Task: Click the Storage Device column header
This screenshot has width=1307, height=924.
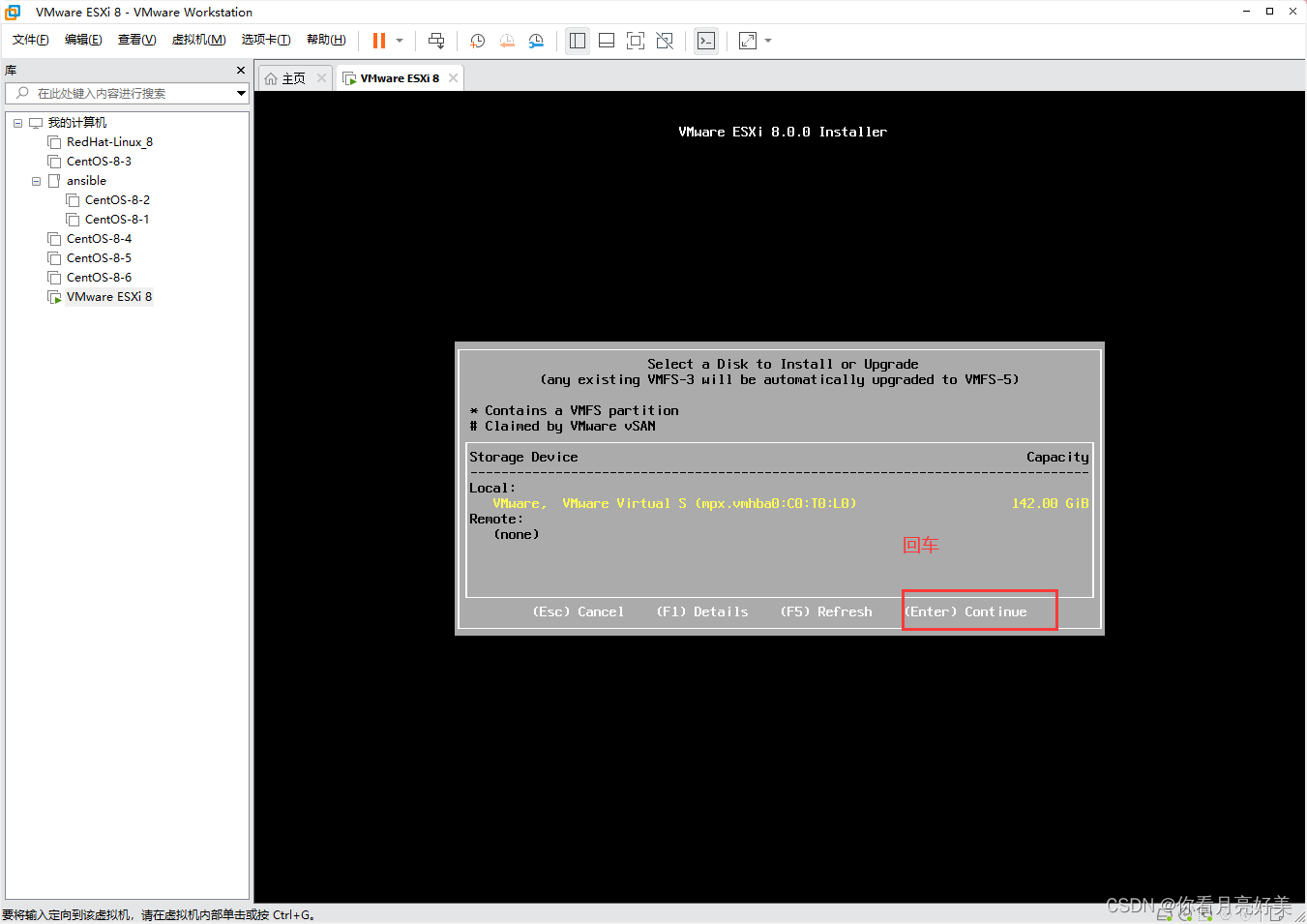Action: 523,457
